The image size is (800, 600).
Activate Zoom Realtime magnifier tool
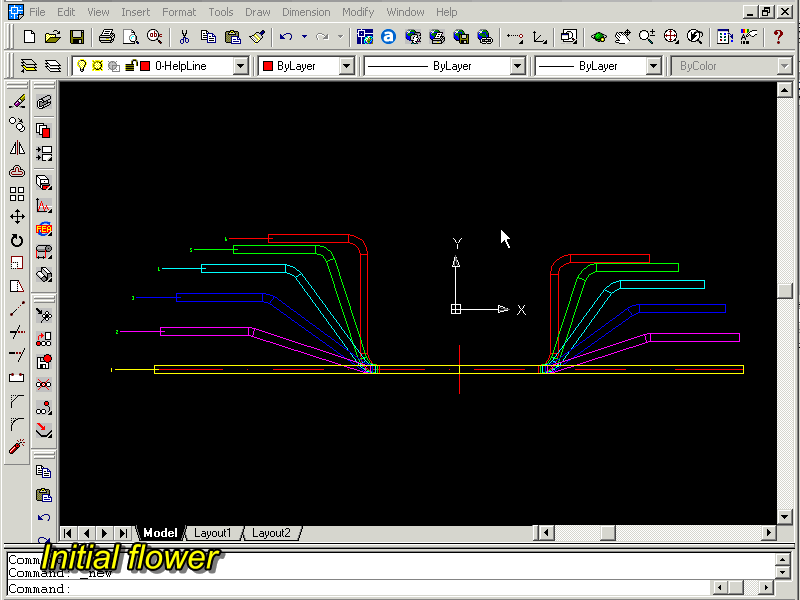point(646,37)
